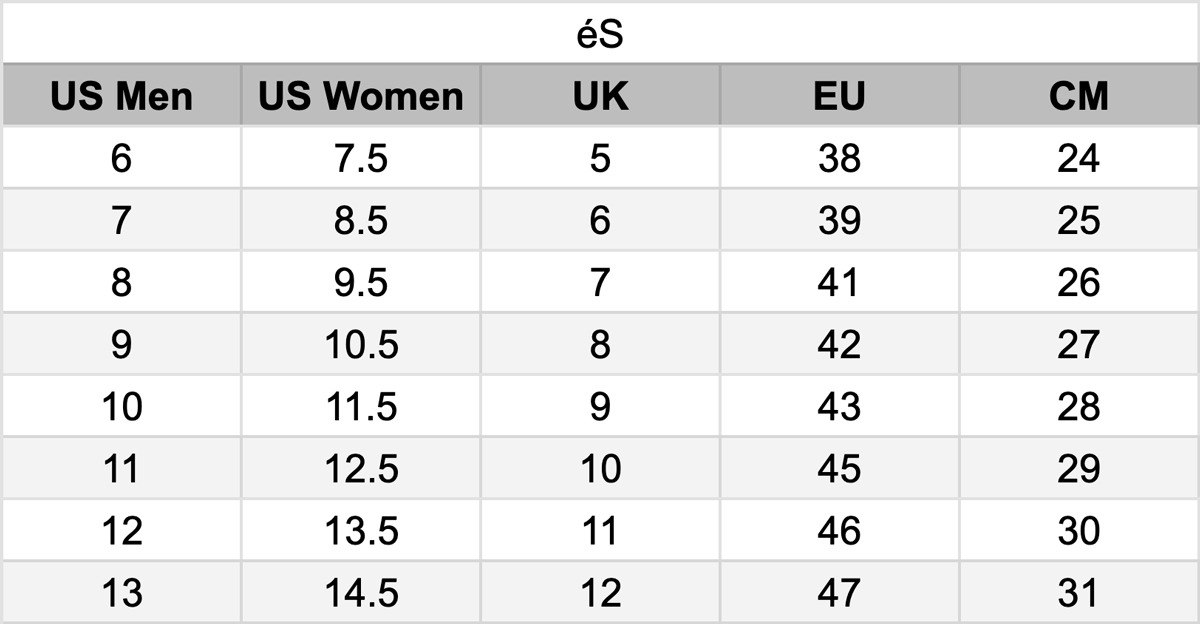Click US Men size 11 cell
The height and width of the screenshot is (624, 1200).
point(121,468)
